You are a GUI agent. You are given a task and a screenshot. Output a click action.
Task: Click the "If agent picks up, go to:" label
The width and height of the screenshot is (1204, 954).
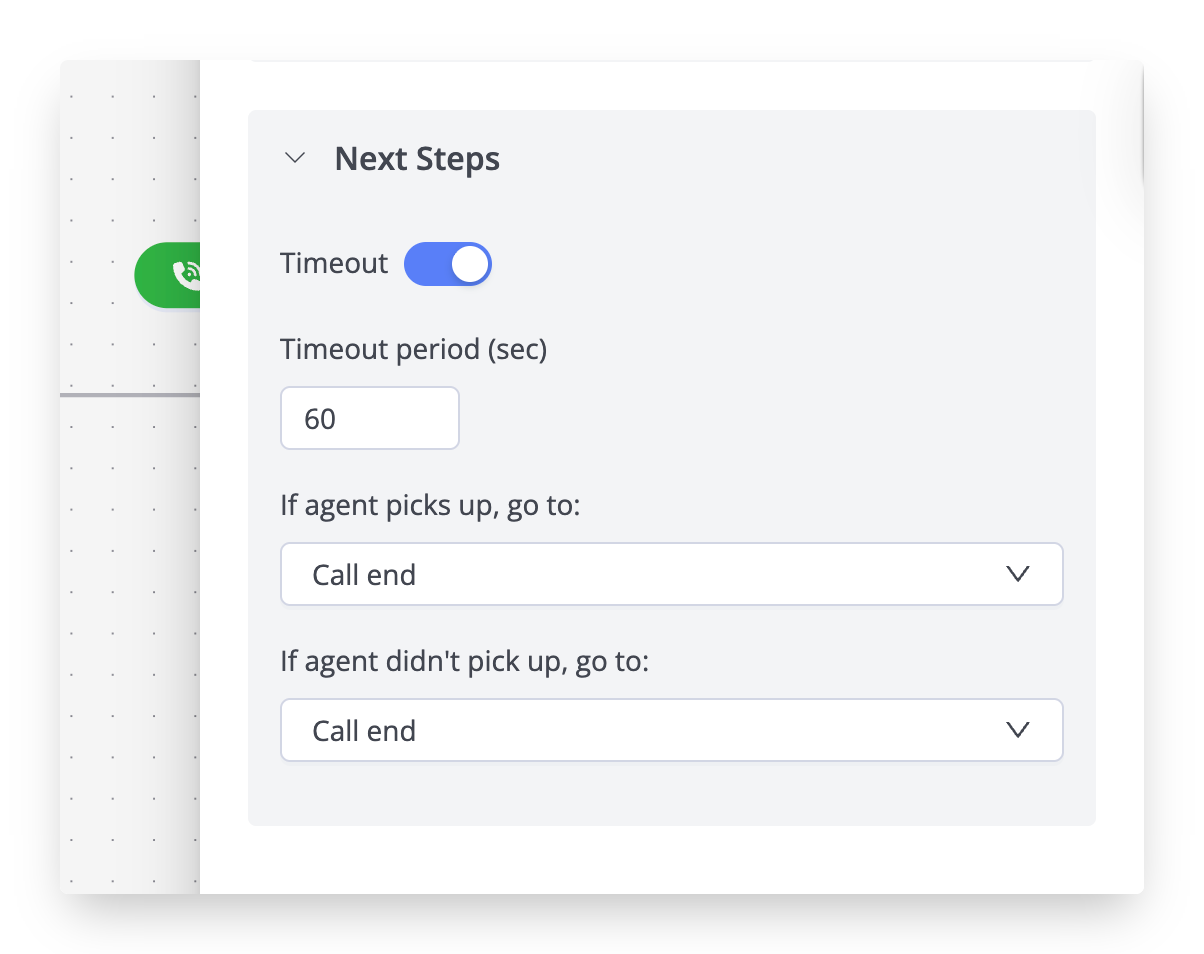430,506
